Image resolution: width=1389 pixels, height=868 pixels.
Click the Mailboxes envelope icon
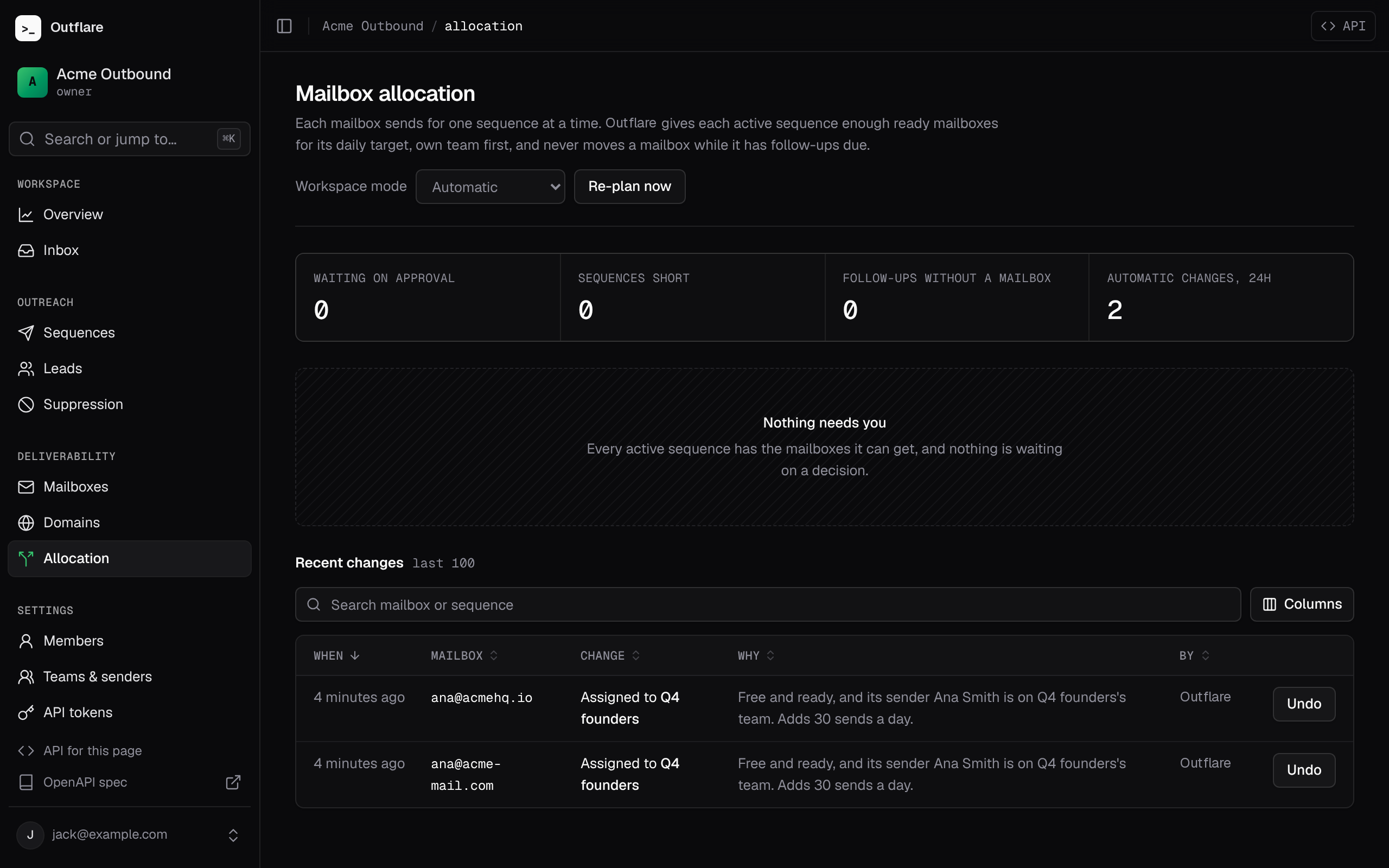[x=26, y=487]
